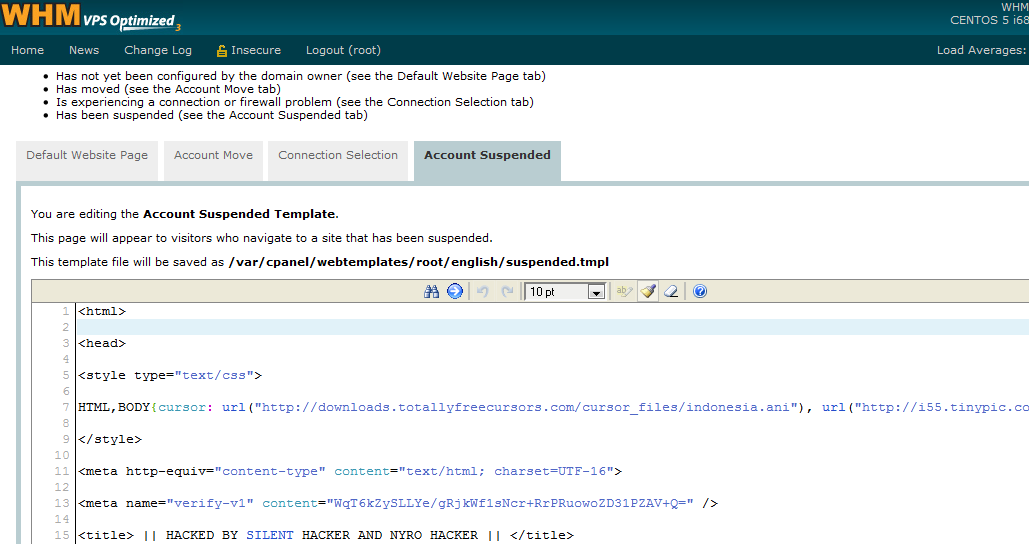Select the Account Suspended tab

click(488, 160)
